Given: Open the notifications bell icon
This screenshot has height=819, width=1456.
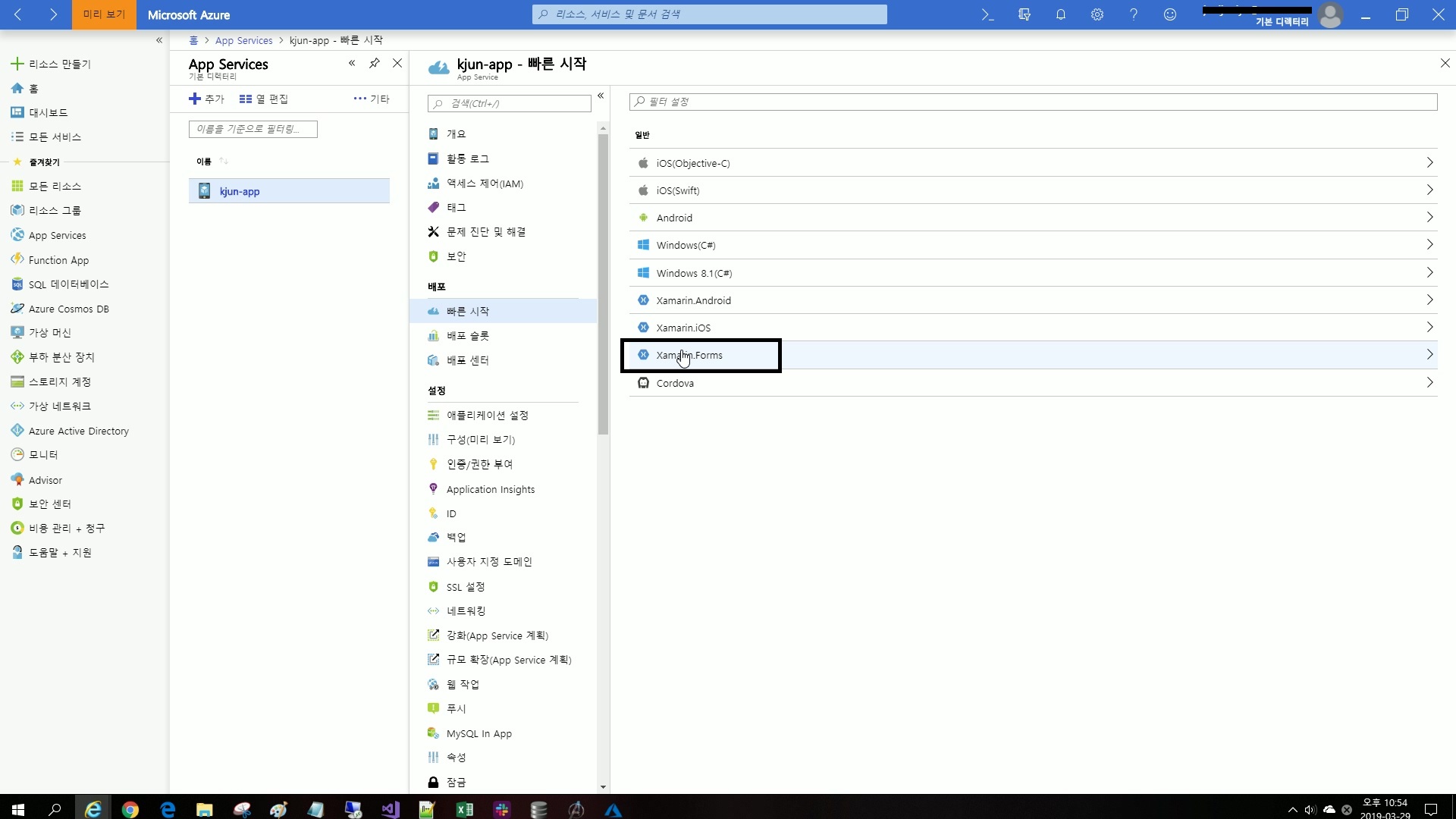Looking at the screenshot, I should 1061,14.
